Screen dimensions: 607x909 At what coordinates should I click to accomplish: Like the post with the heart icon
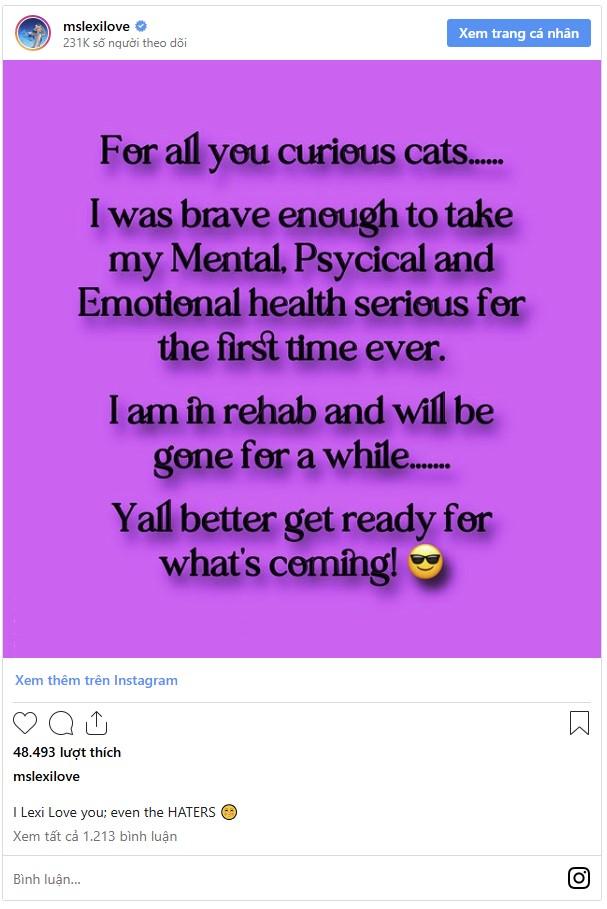25,723
